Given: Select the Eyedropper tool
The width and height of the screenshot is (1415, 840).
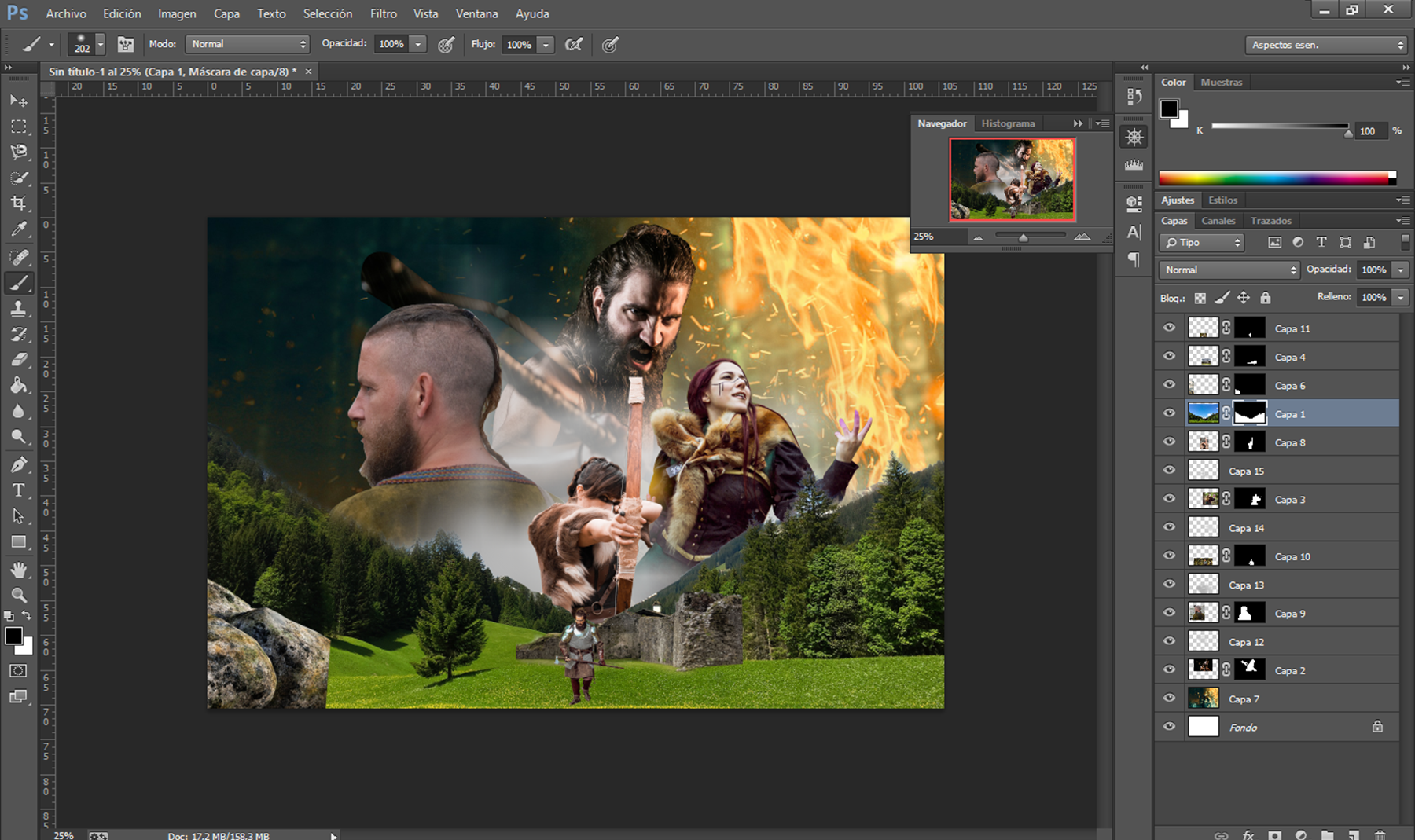Looking at the screenshot, I should 19,229.
